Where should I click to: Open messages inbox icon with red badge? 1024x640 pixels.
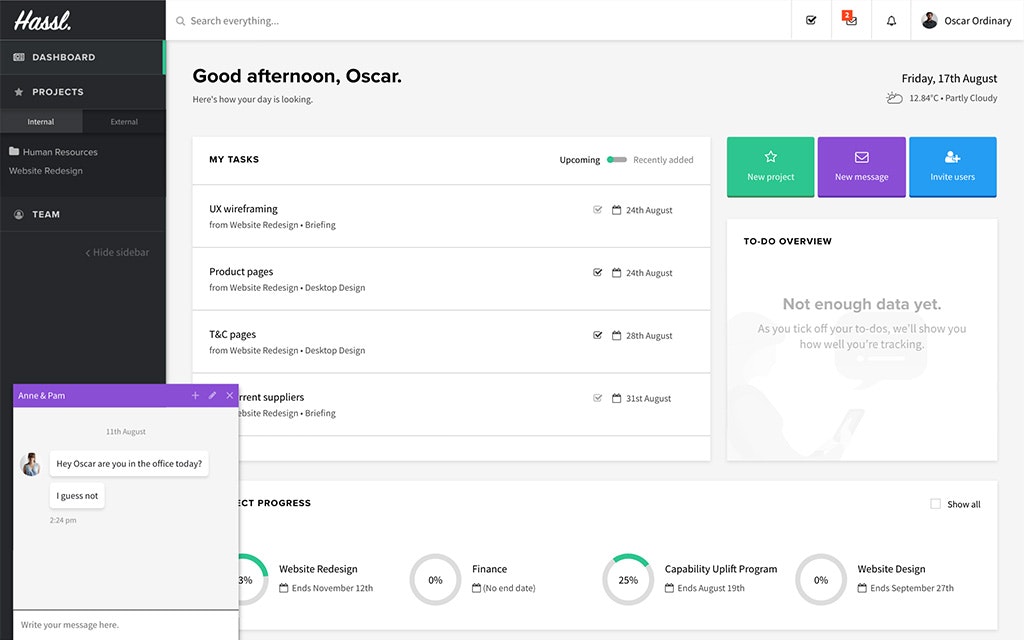(x=850, y=18)
